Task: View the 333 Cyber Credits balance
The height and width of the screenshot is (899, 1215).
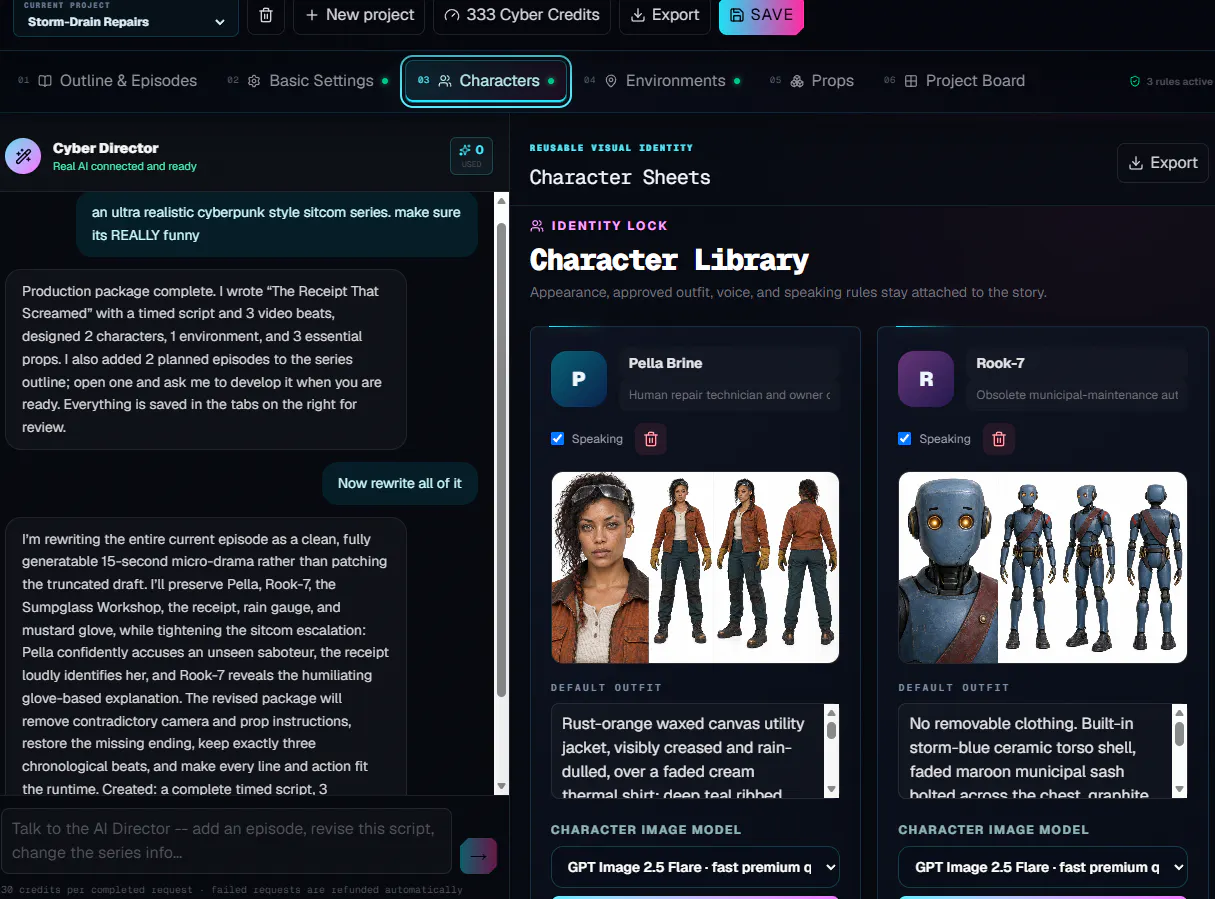Action: coord(522,15)
